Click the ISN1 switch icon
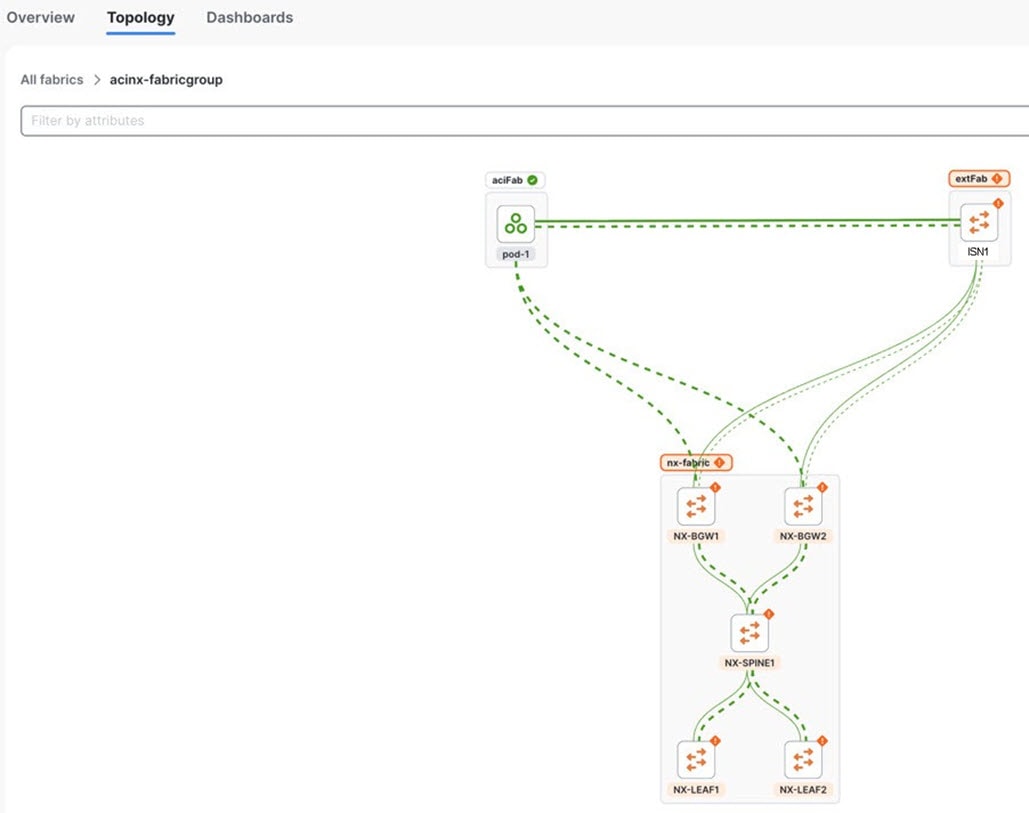 pos(978,222)
